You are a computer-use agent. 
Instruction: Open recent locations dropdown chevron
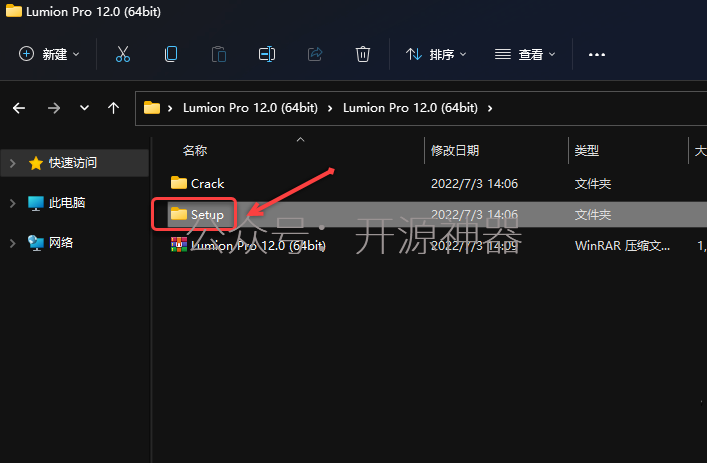tap(84, 108)
